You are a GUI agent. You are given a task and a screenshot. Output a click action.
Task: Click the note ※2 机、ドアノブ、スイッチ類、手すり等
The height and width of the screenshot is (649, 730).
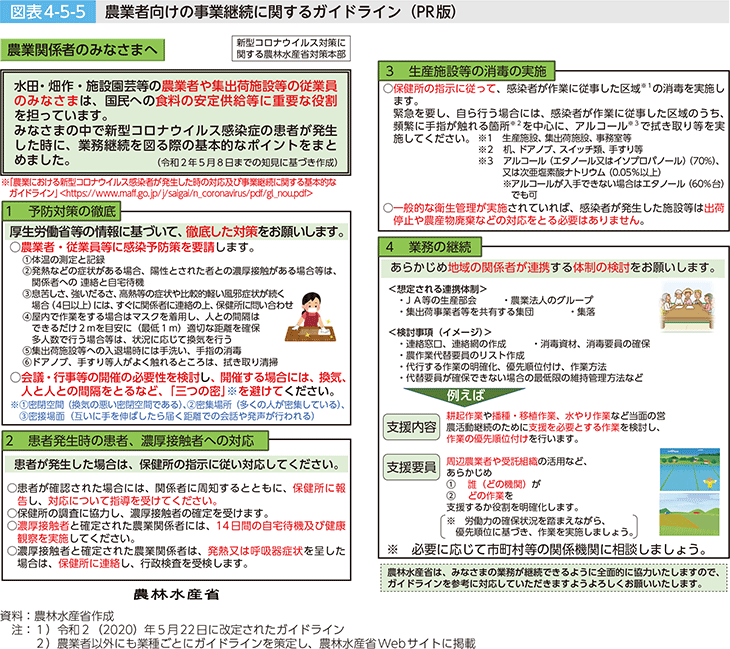coord(561,149)
